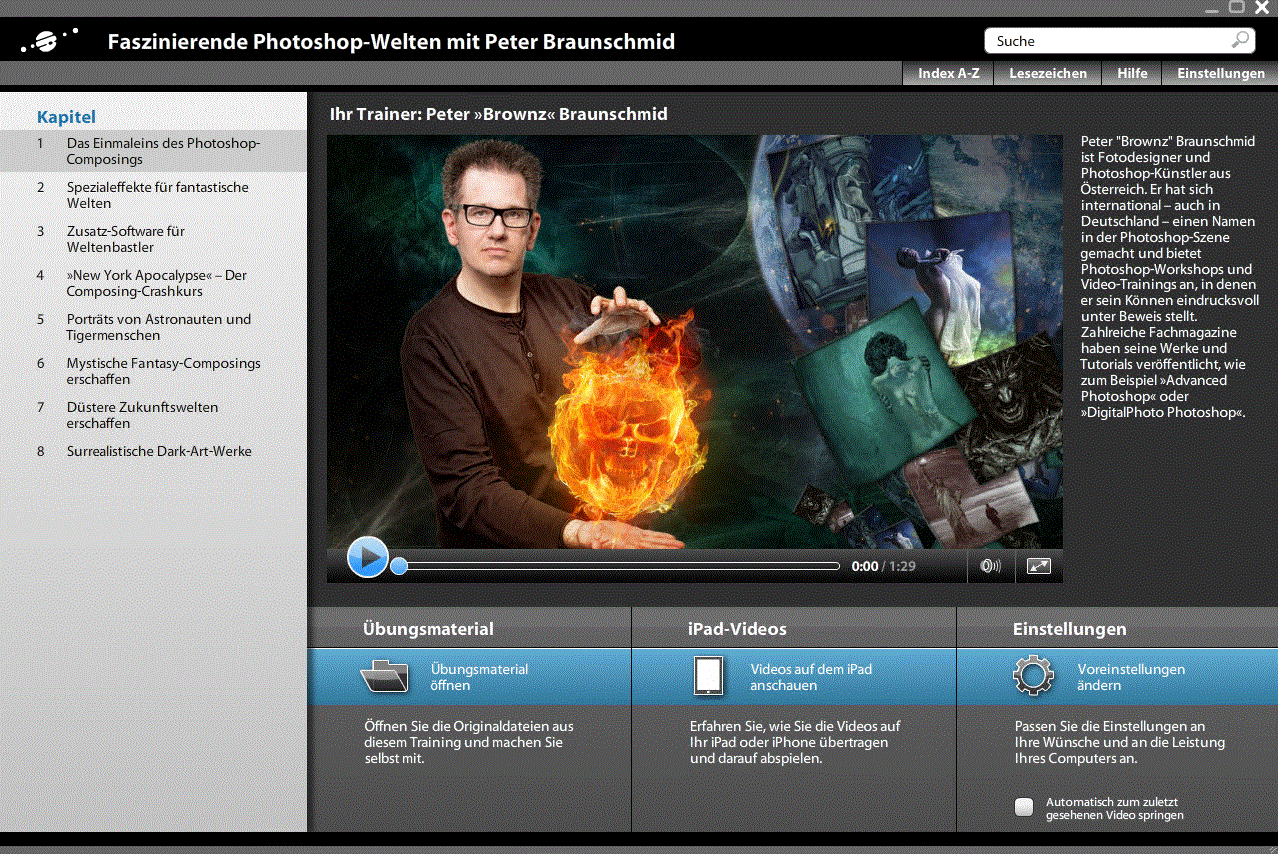1278x854 pixels.
Task: Select chapter 2 Spezialeffekte für fantastische Welten
Action: pos(154,195)
